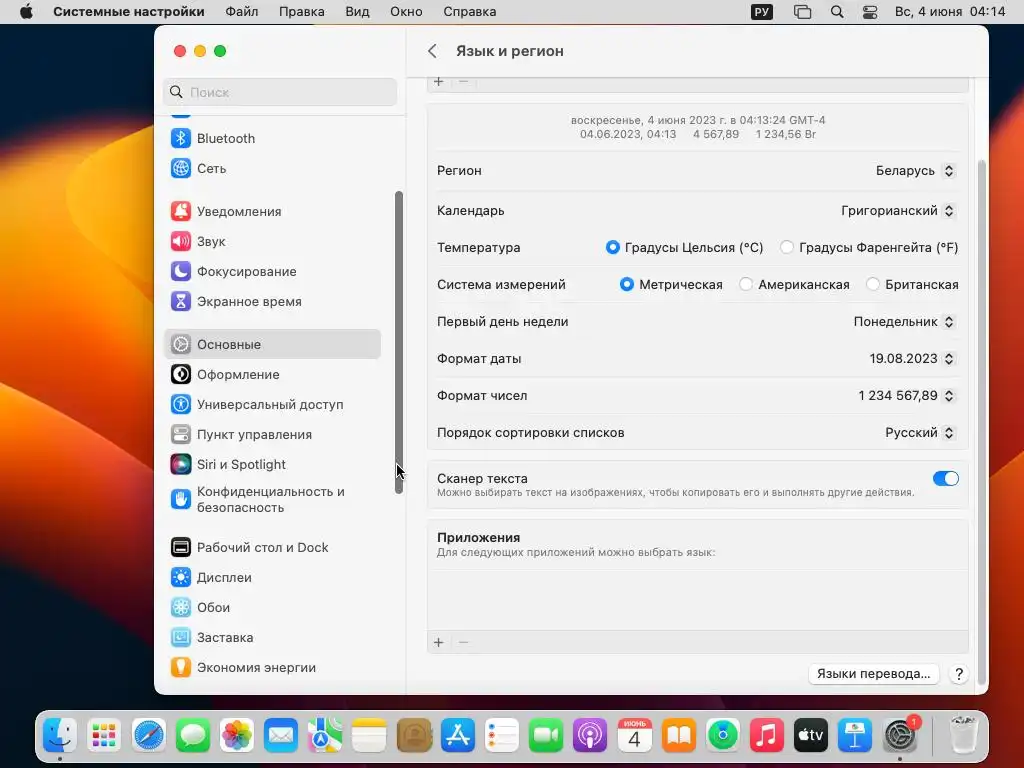Open Music app in Dock
Screen dimensions: 1024x768
pos(767,736)
